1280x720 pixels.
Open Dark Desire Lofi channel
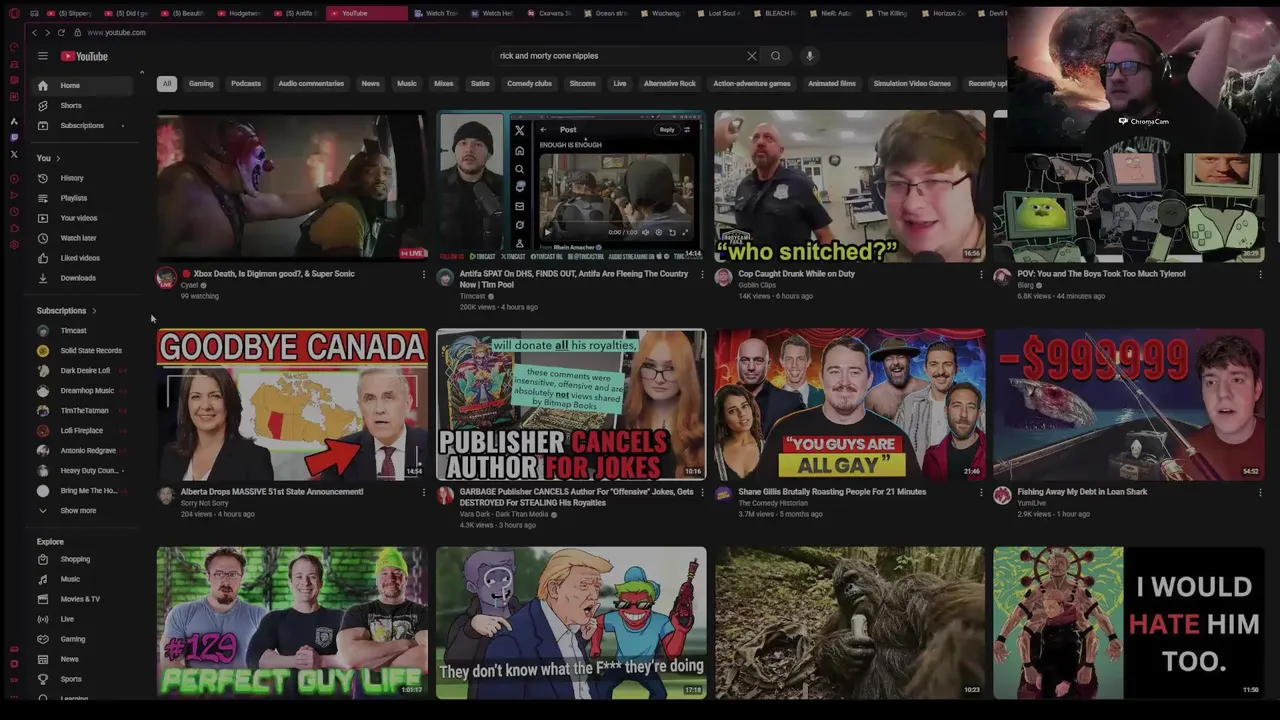(x=82, y=371)
